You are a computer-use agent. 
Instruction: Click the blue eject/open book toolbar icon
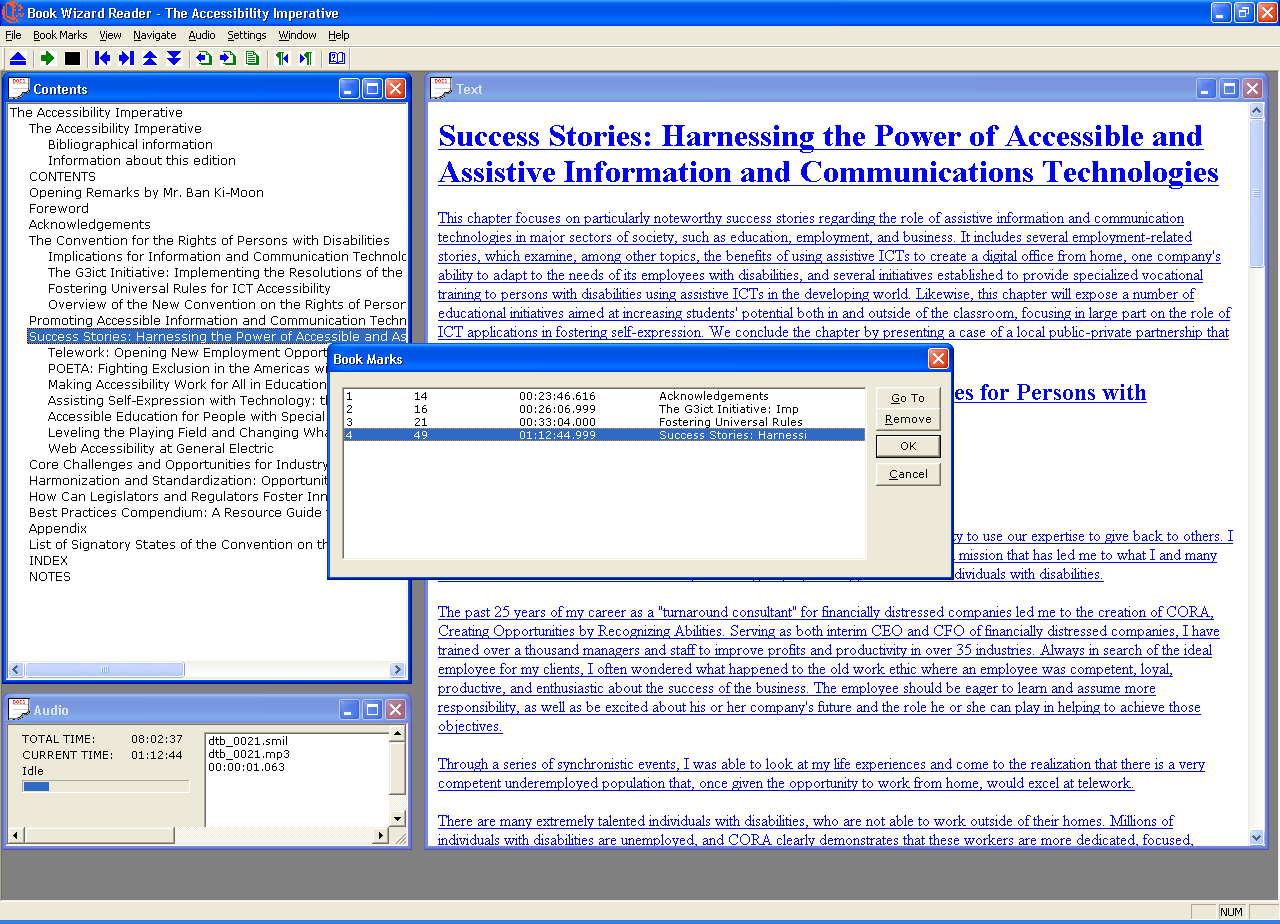tap(18, 59)
